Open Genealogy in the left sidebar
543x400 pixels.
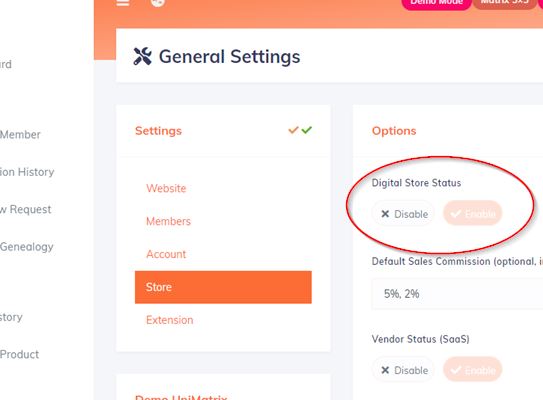27,247
